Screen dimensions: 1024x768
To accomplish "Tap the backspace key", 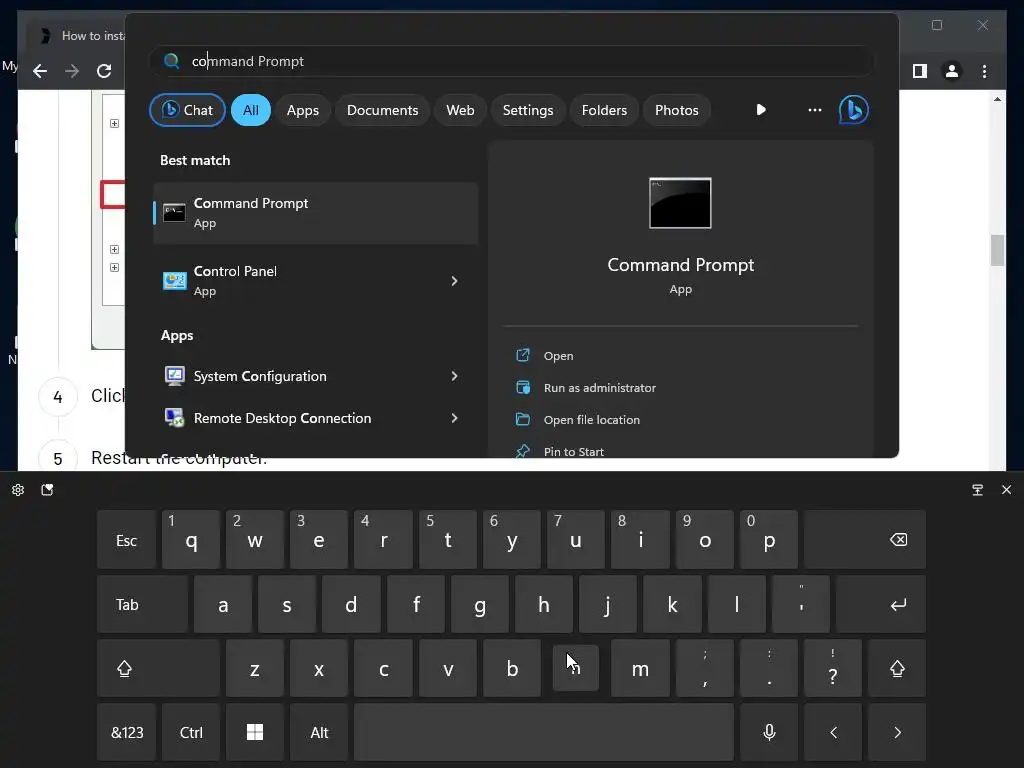I will 865,540.
